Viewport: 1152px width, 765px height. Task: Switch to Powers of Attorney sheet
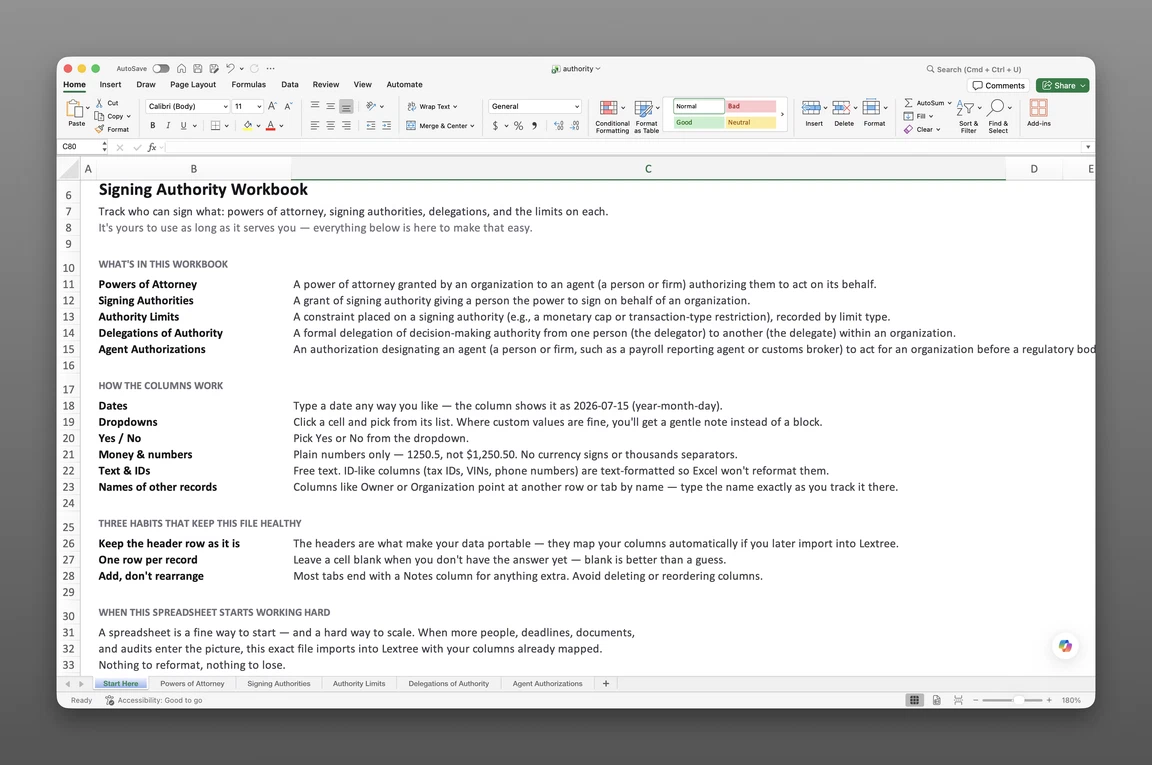point(192,683)
